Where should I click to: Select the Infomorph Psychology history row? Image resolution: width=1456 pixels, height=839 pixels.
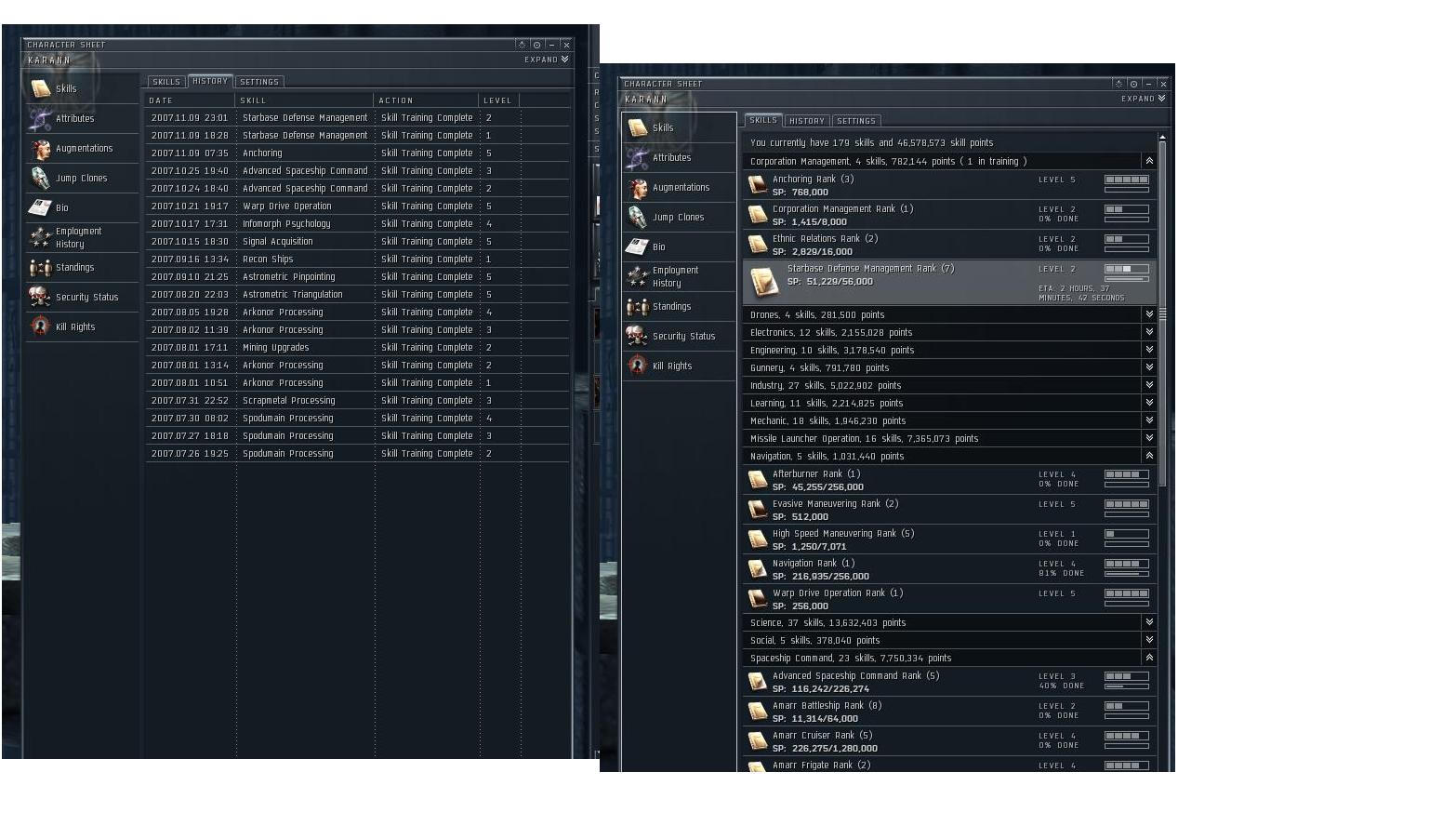coord(358,224)
